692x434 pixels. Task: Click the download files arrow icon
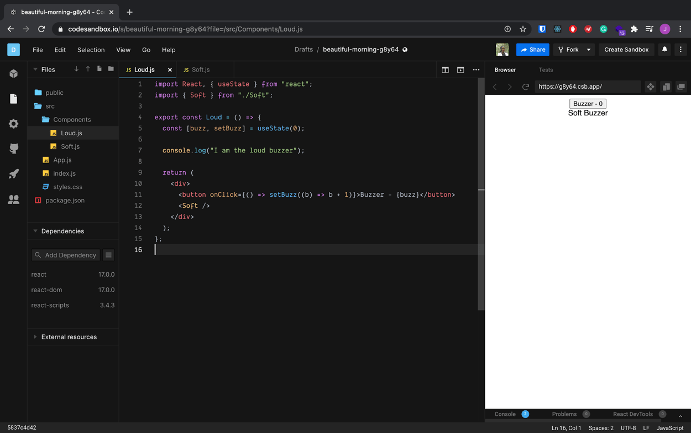76,69
